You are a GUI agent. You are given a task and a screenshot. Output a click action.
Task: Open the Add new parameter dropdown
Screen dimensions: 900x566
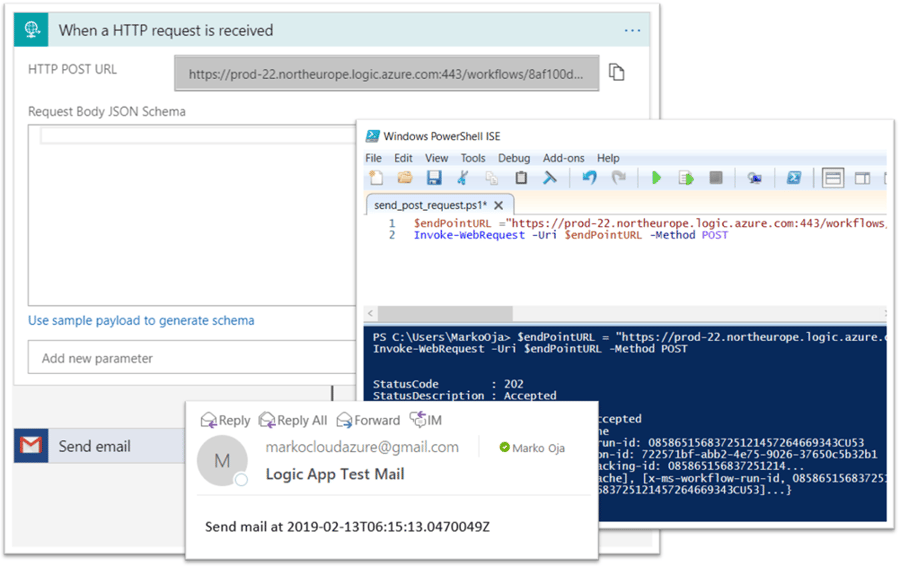coord(192,358)
